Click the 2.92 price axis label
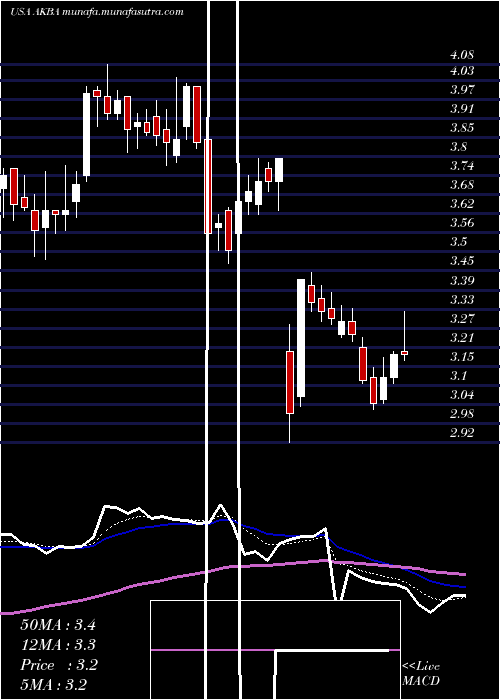Viewport: 500px width, 700px height. tap(462, 433)
